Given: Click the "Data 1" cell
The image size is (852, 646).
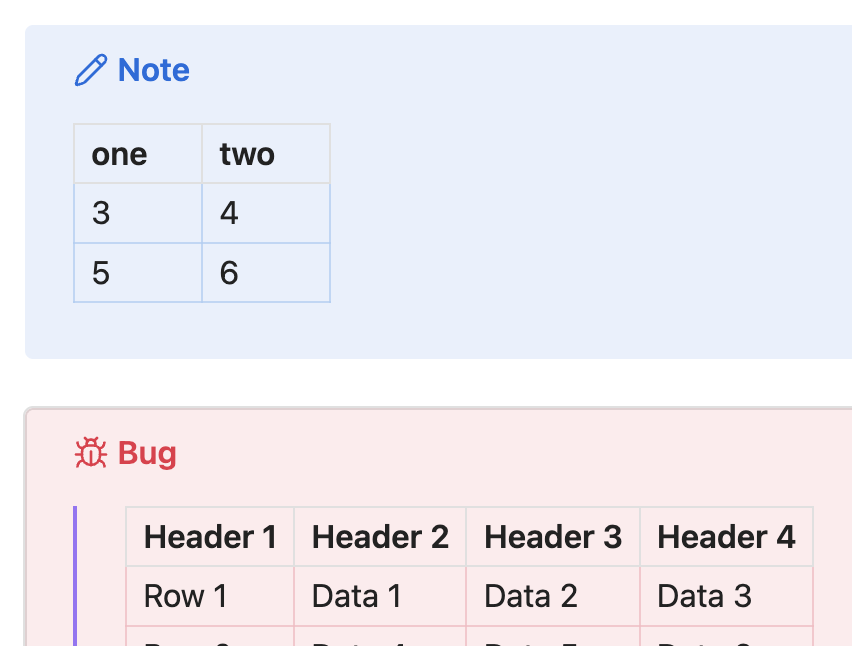Looking at the screenshot, I should 380,597.
